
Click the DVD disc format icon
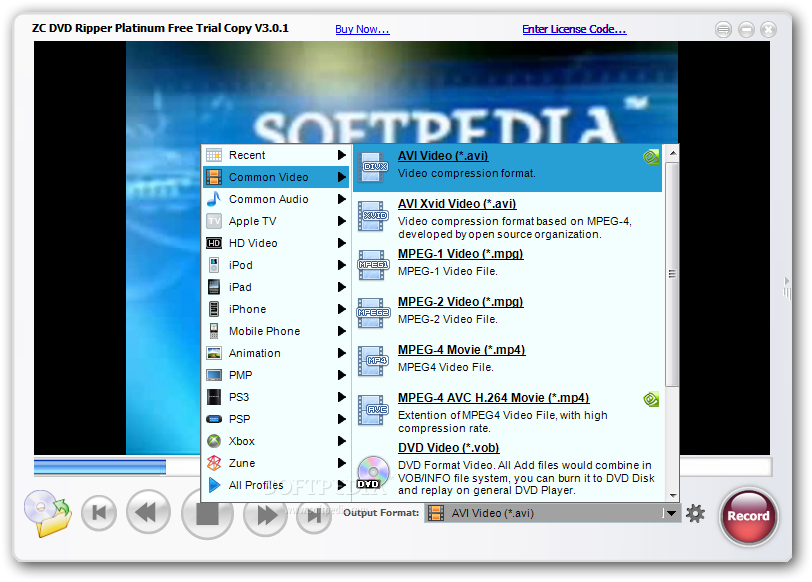tap(372, 472)
